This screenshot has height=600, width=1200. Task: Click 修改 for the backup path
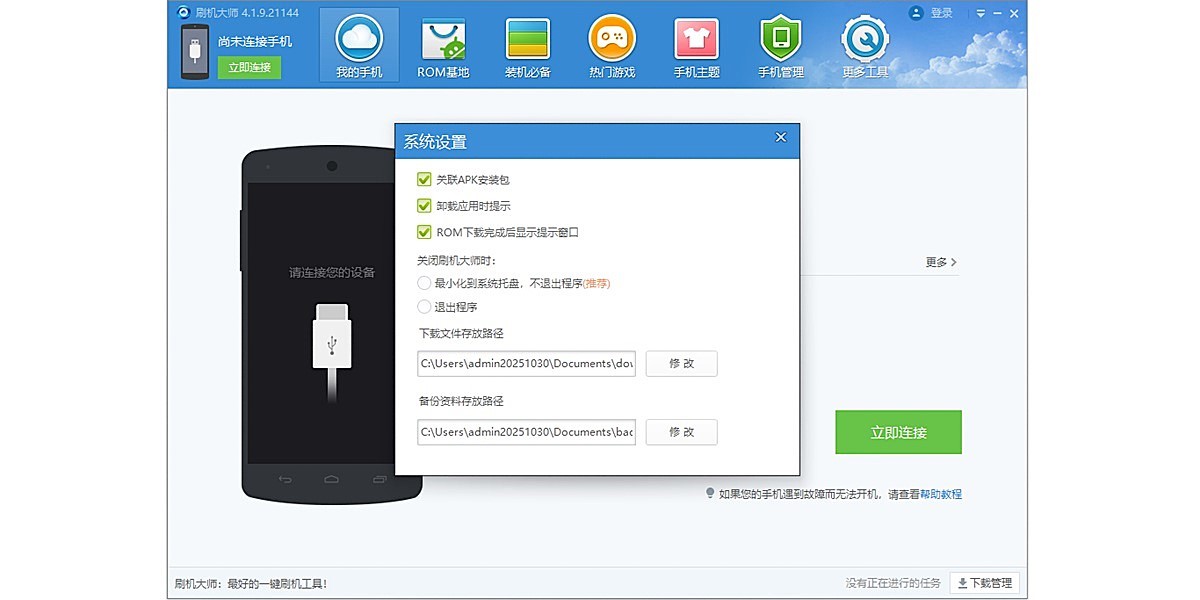coord(681,432)
